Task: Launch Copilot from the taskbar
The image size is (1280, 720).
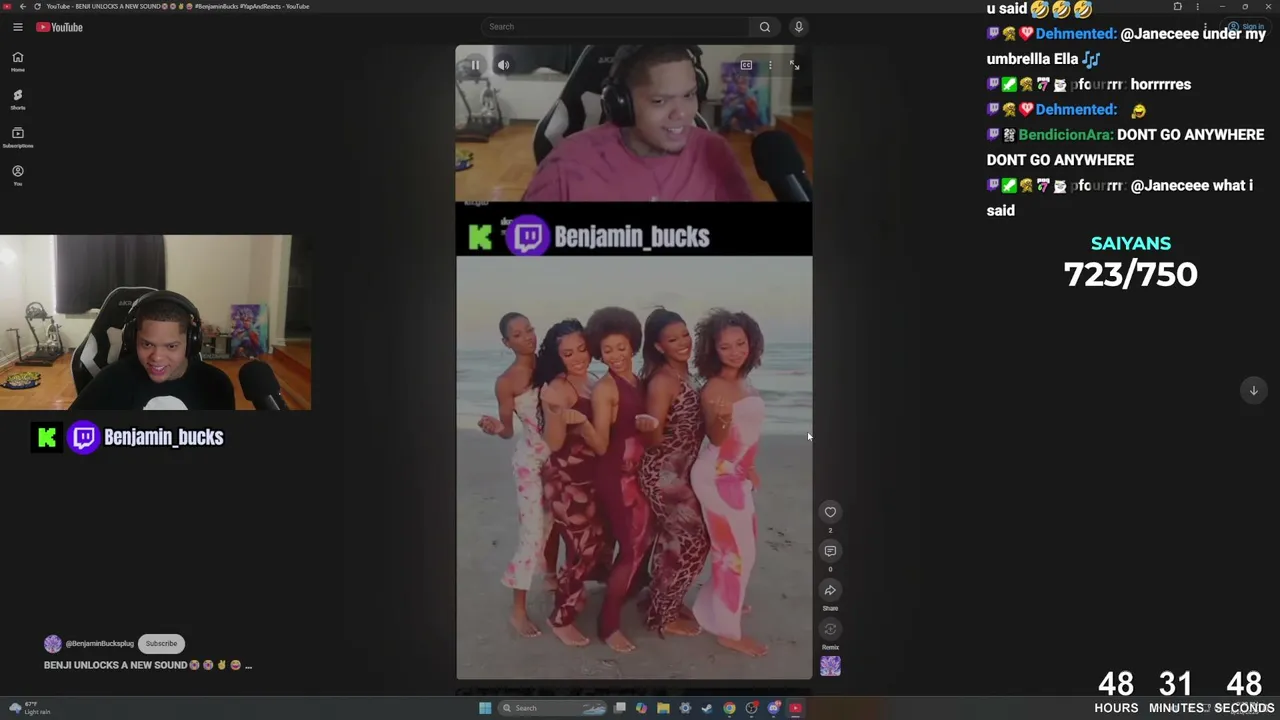Action: (x=641, y=708)
